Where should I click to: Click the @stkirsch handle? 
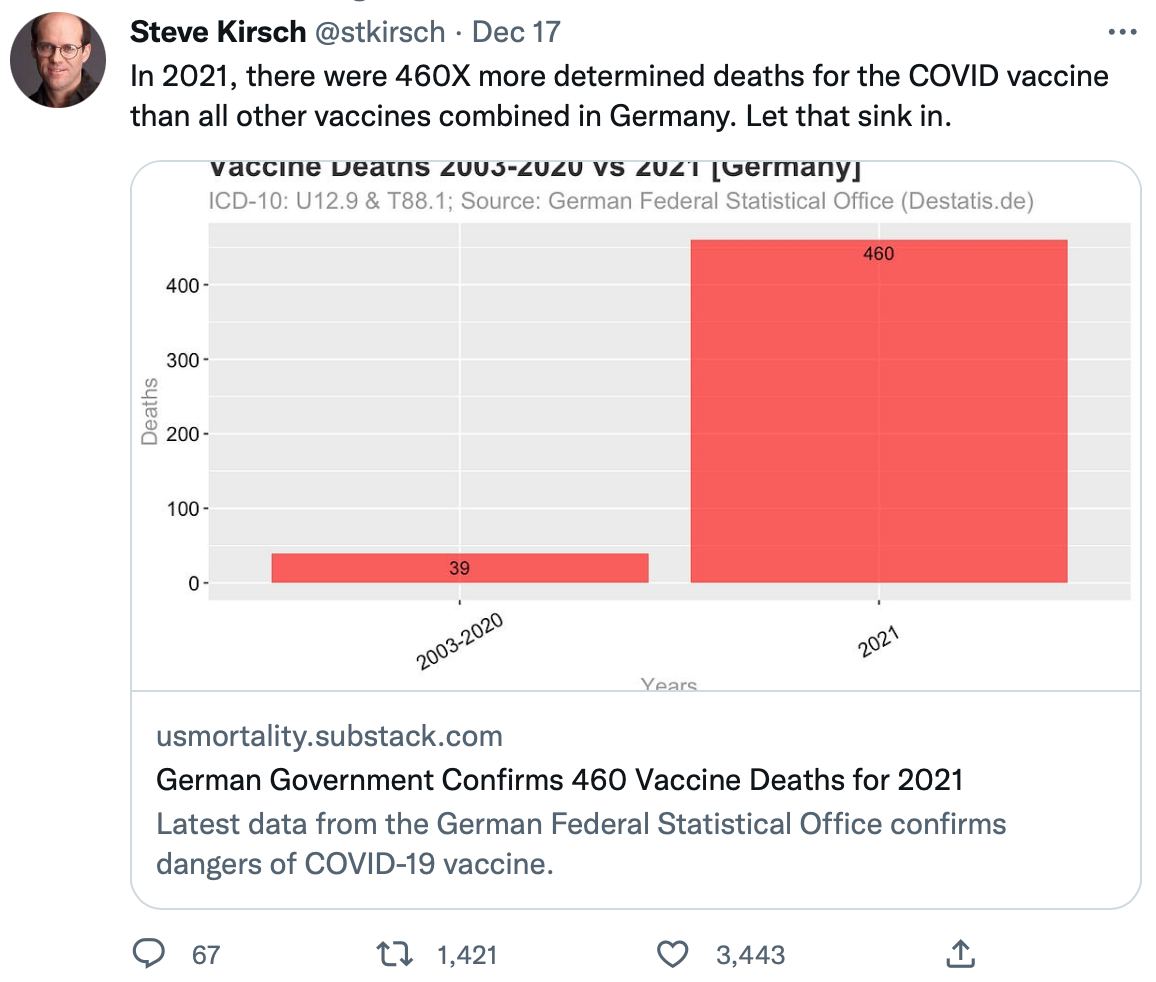click(380, 33)
